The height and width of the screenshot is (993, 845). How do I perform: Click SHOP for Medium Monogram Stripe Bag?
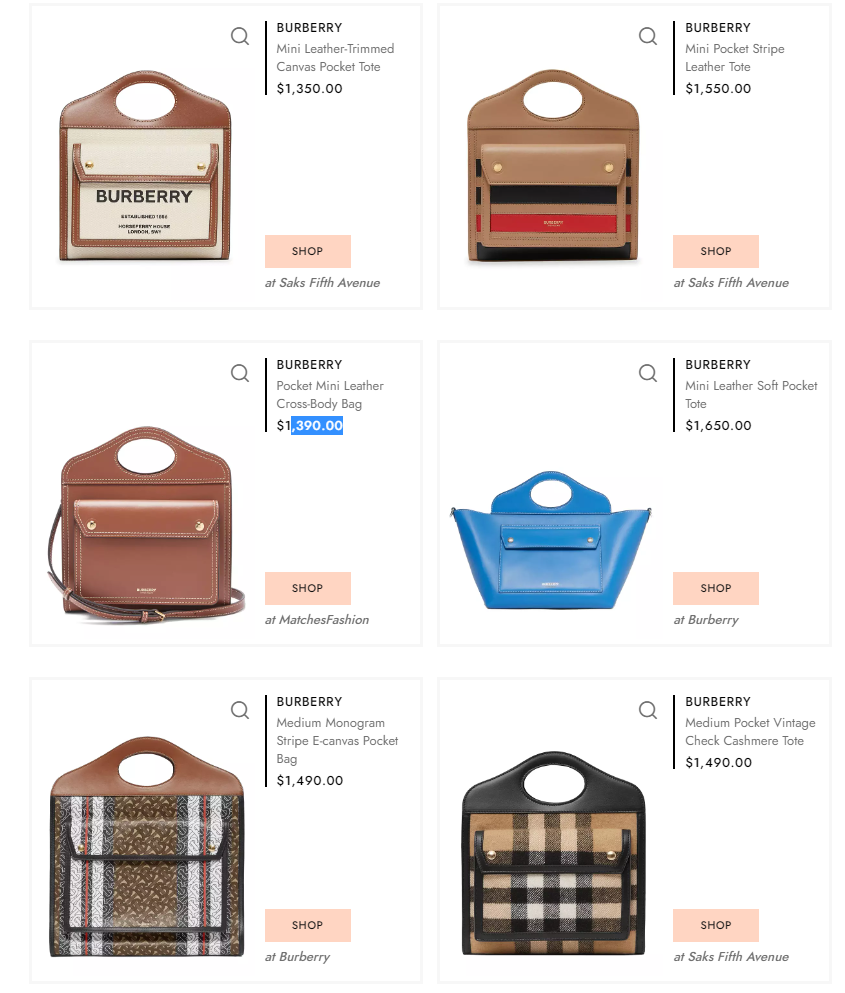click(308, 925)
